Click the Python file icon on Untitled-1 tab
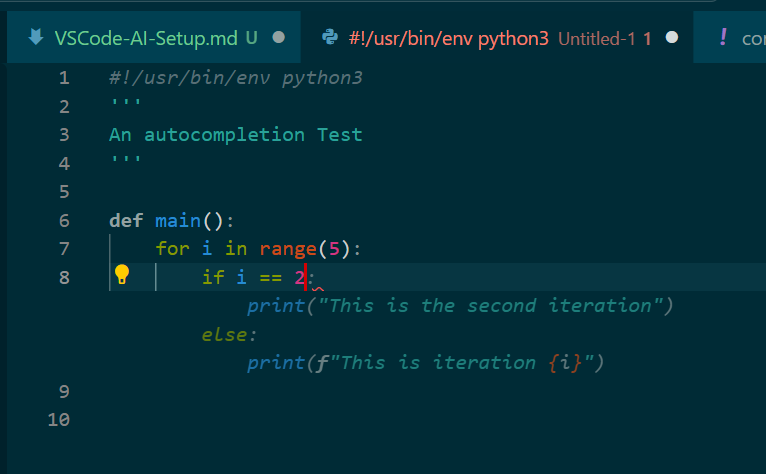766x474 pixels. [x=329, y=38]
